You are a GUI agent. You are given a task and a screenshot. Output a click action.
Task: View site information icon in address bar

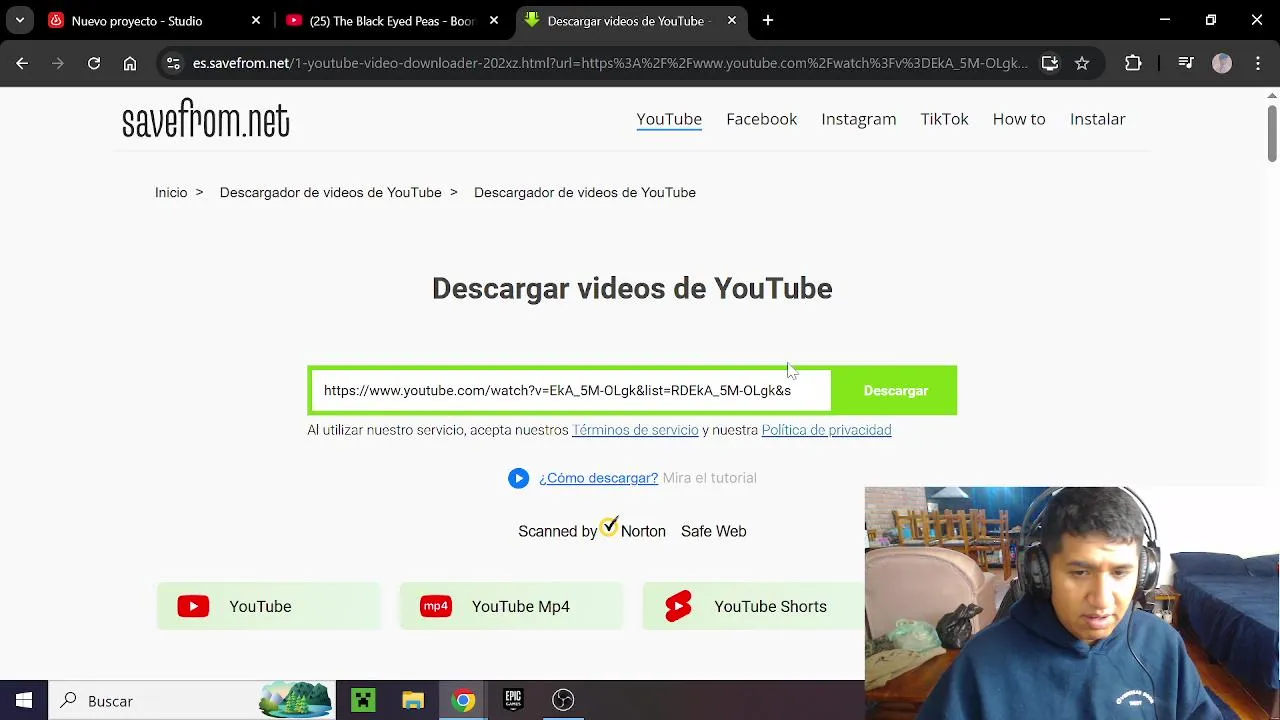(x=173, y=63)
